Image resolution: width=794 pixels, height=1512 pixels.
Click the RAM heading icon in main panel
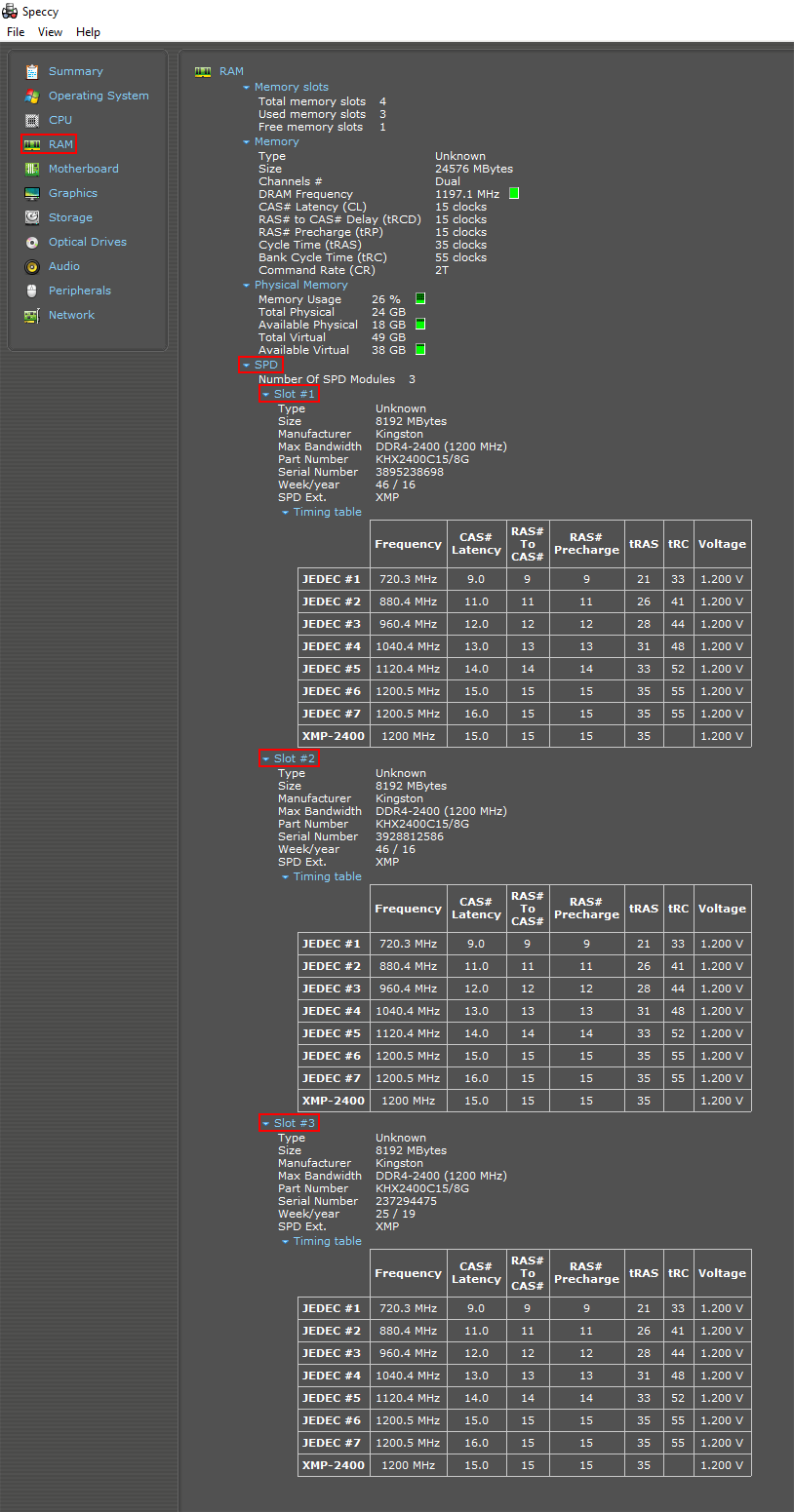click(x=203, y=71)
